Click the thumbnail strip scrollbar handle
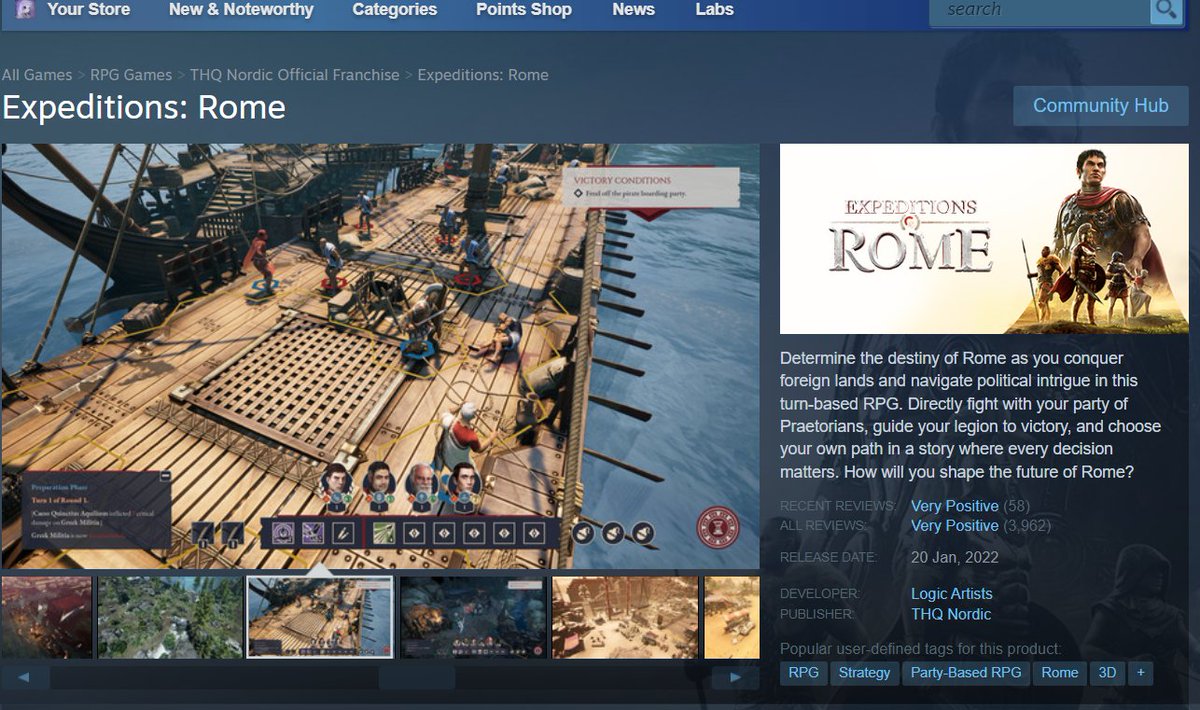The image size is (1200, 710). pyautogui.click(x=416, y=678)
